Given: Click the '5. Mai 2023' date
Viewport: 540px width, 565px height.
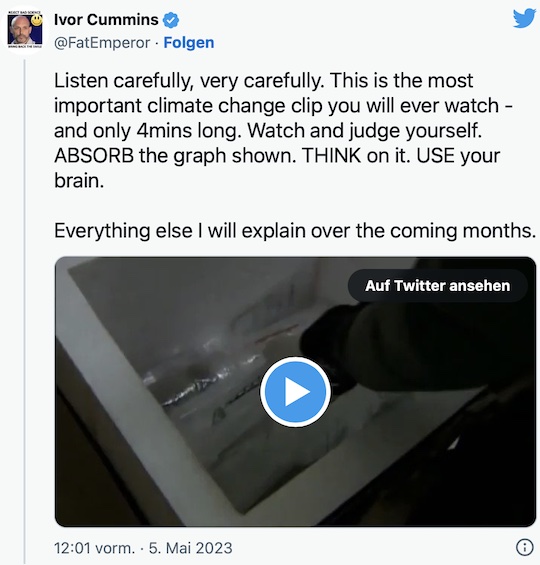Looking at the screenshot, I should (x=191, y=548).
